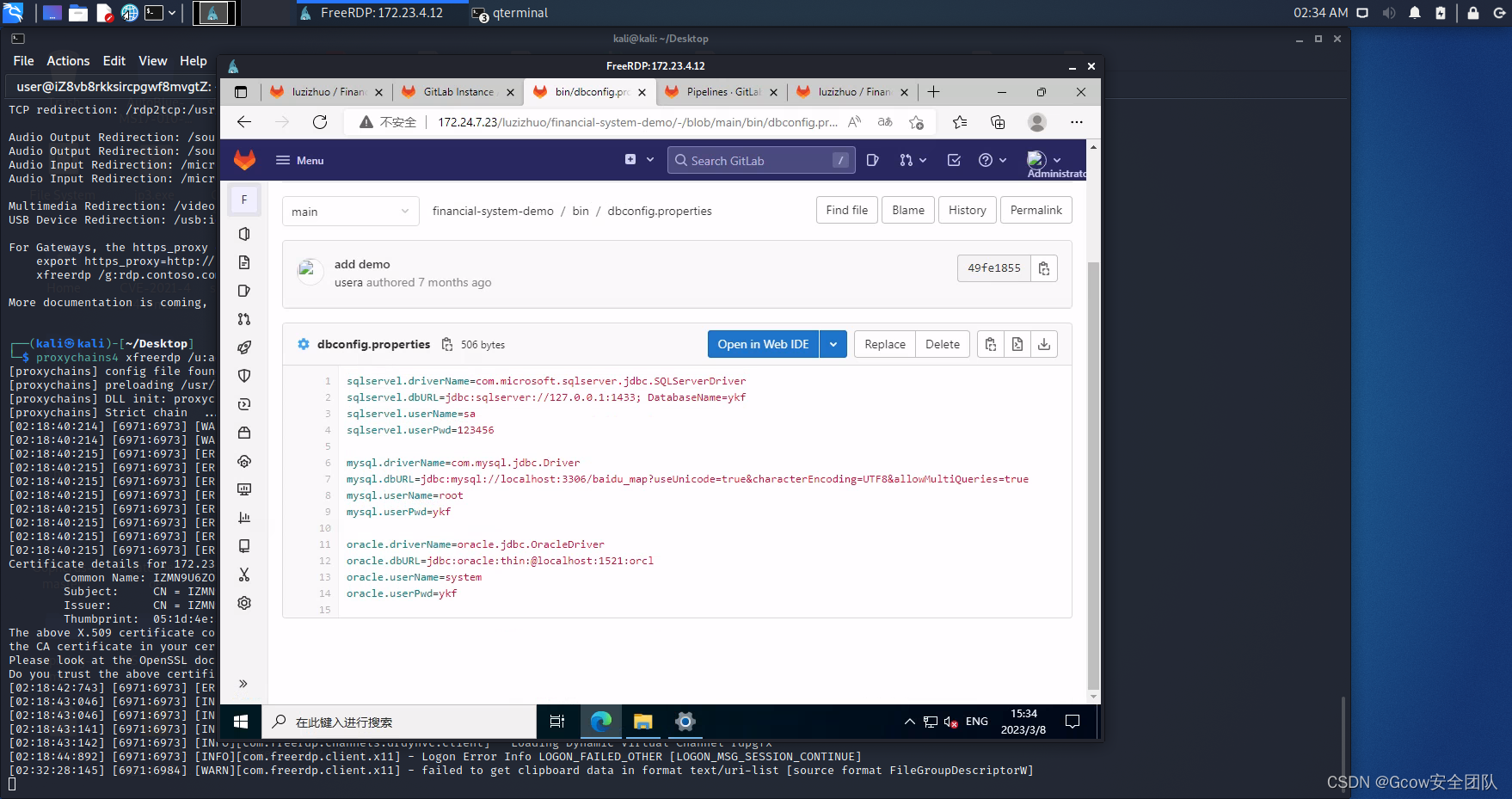Viewport: 1512px width, 799px height.
Task: Open raw file view icon
Action: coord(1017,344)
